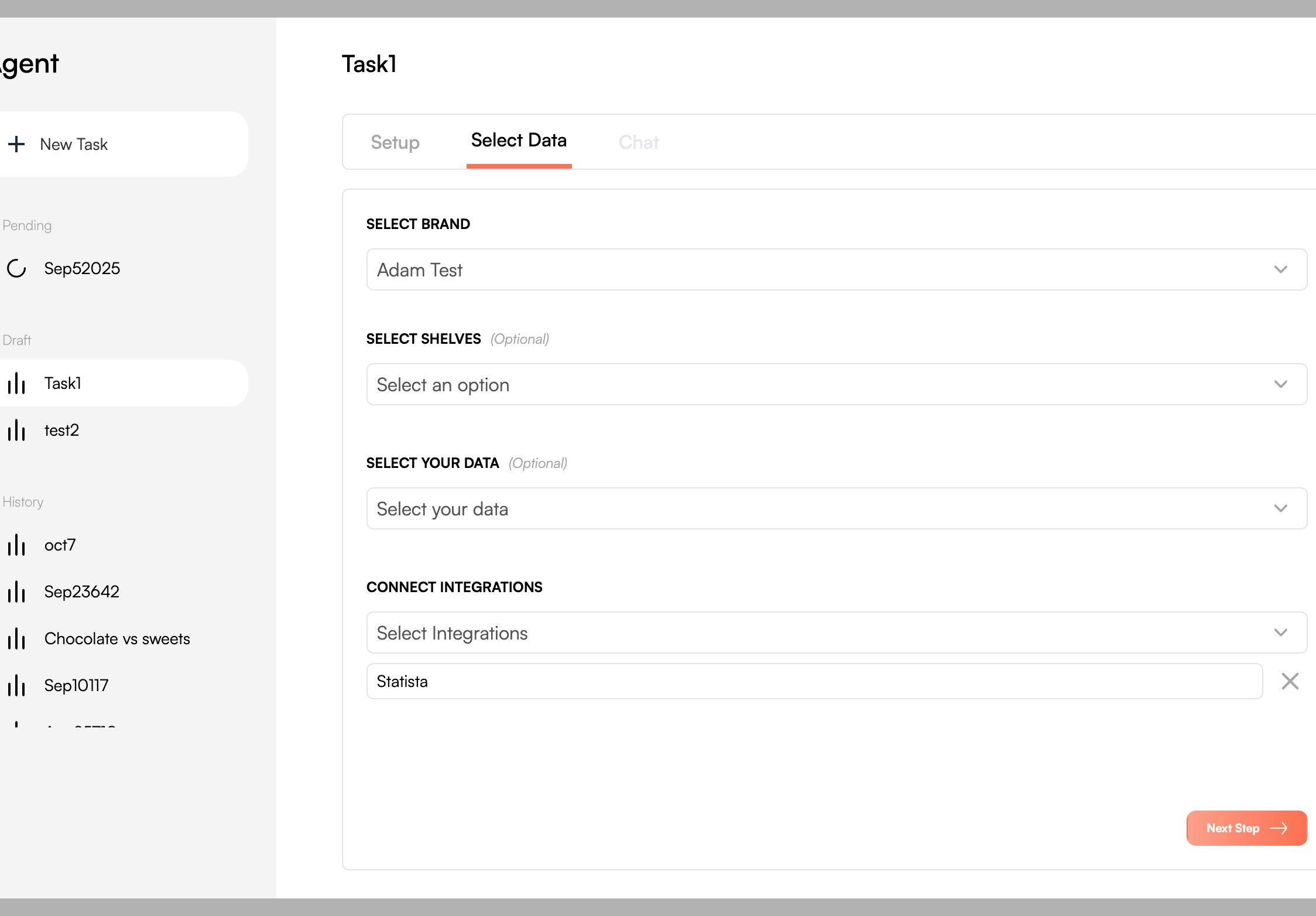
Task: Click the chart icon beside Chocolate vs sweets
Action: 16,639
